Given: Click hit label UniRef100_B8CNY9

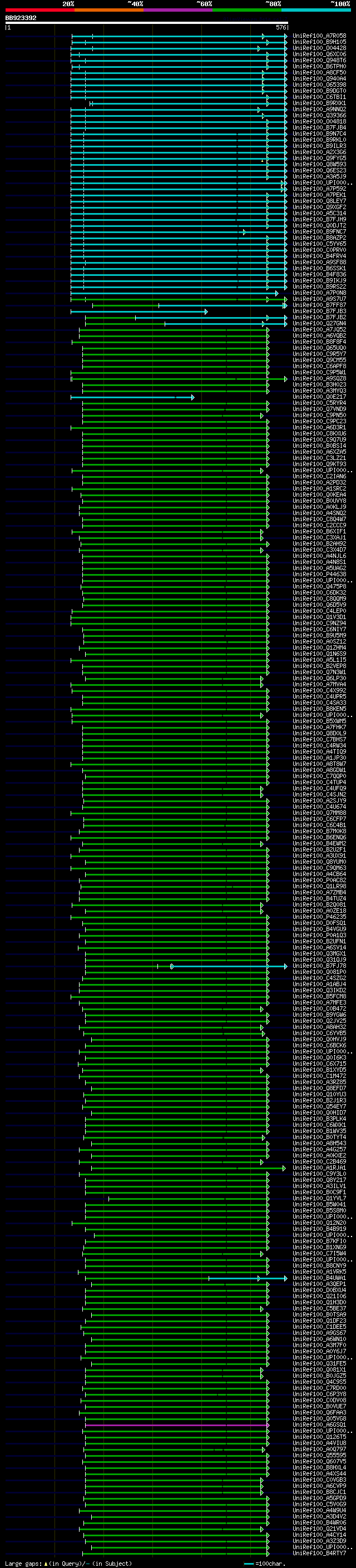Looking at the screenshot, I should (319, 1265).
